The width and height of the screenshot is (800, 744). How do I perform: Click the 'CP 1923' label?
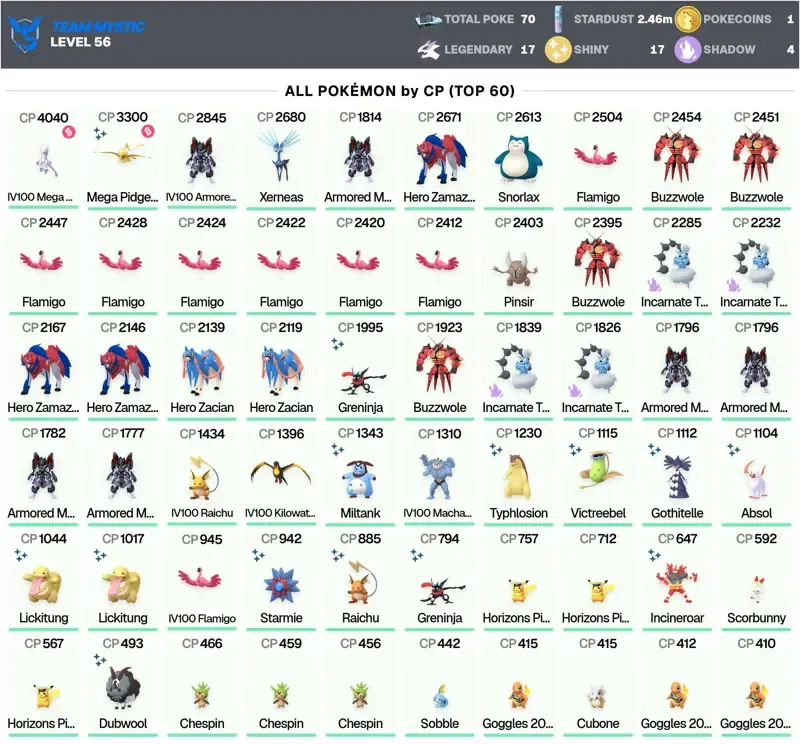[x=439, y=328]
